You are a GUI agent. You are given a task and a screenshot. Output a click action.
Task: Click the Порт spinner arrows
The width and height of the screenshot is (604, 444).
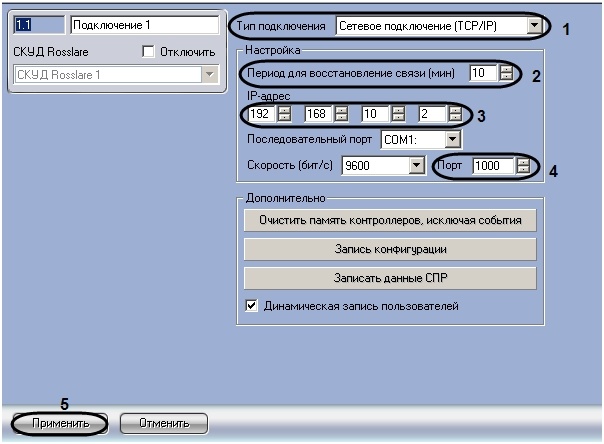[x=522, y=166]
